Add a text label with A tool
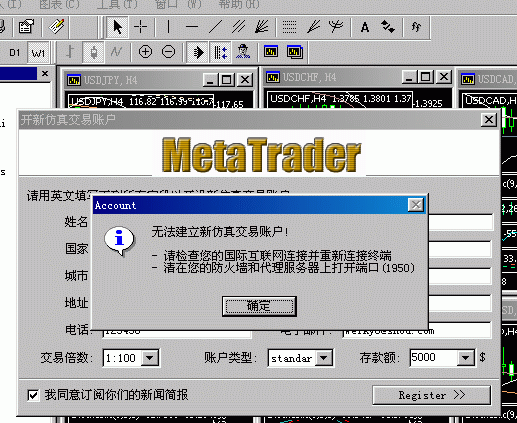 click(365, 27)
